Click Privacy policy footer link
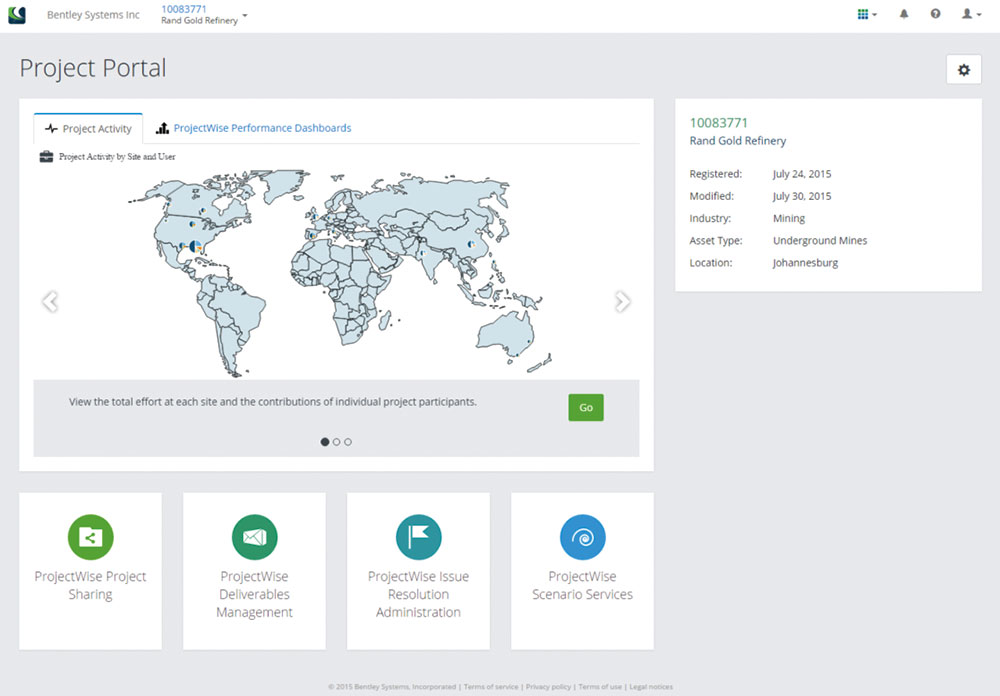This screenshot has height=696, width=1000. (548, 687)
